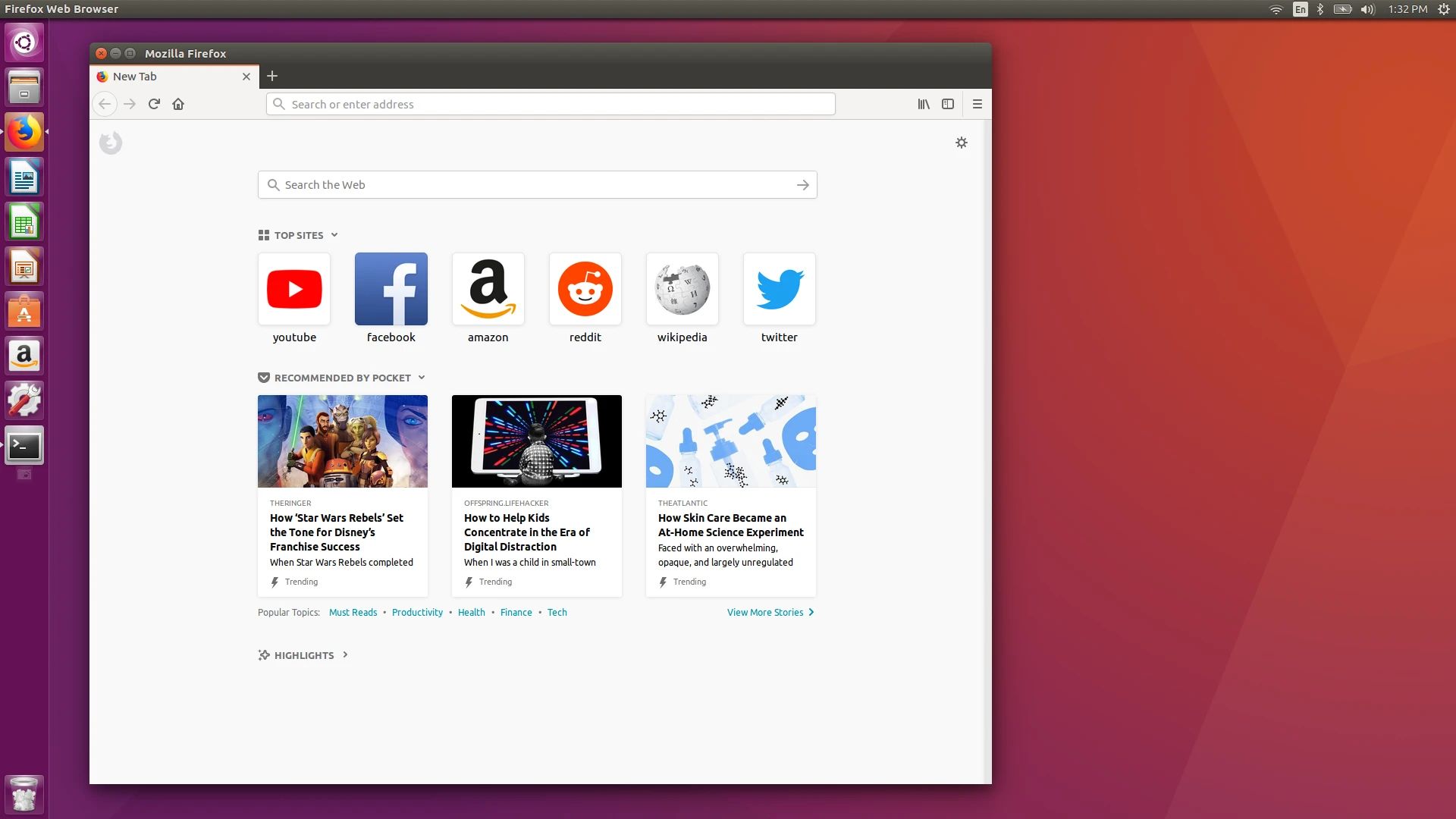Image resolution: width=1456 pixels, height=819 pixels.
Task: Open a new tab with plus button
Action: coord(272,76)
